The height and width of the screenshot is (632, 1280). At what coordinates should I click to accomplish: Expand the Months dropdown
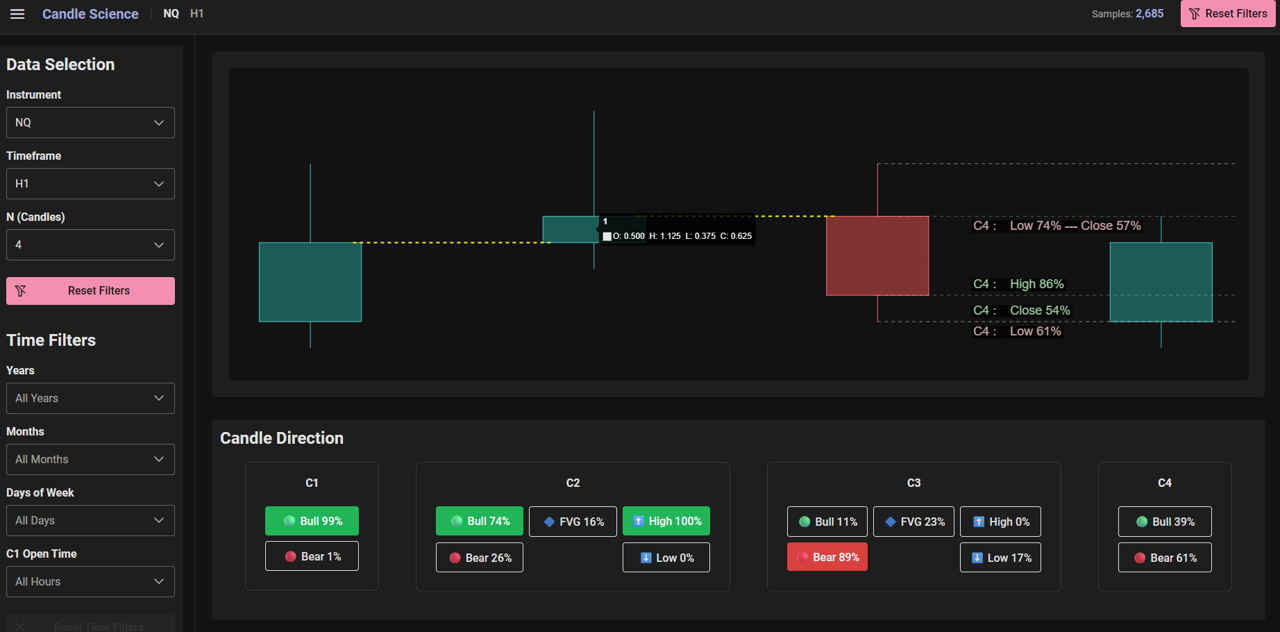point(90,459)
